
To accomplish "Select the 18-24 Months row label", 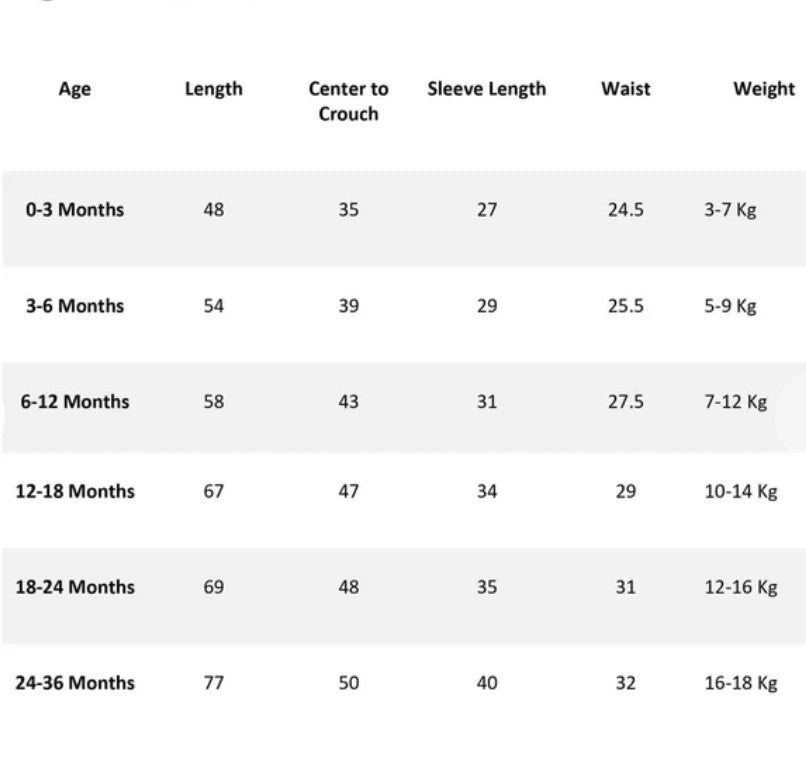I will tap(75, 587).
